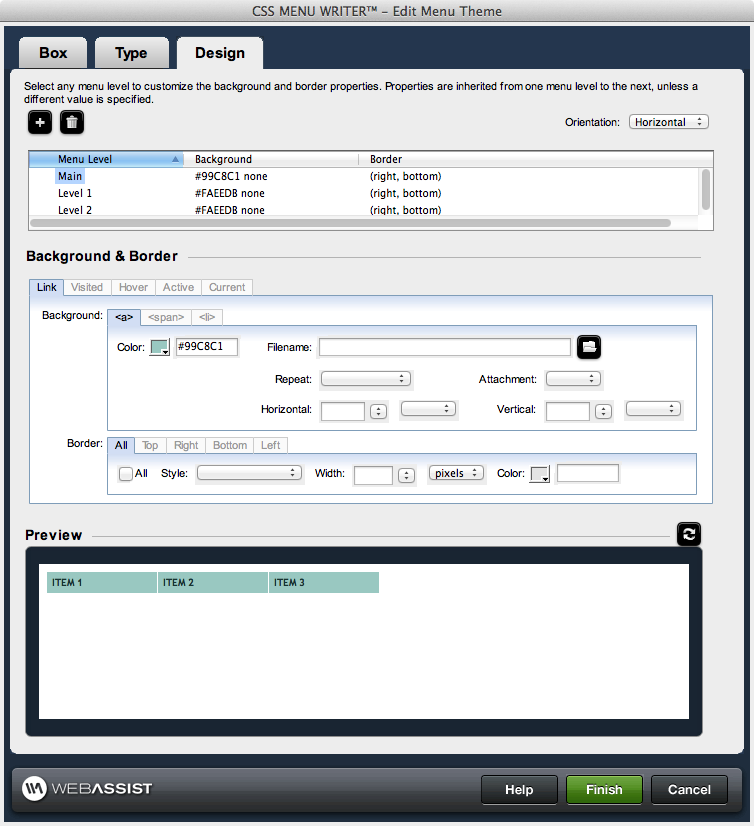The image size is (754, 826).
Task: Click the #99C8C1 none background cell
Action: click(231, 176)
